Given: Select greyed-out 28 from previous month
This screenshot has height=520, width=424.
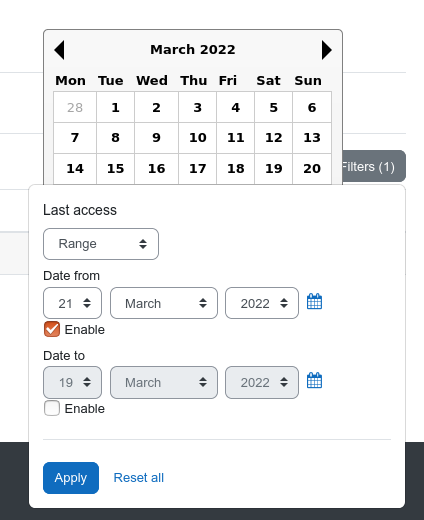Looking at the screenshot, I should [75, 107].
